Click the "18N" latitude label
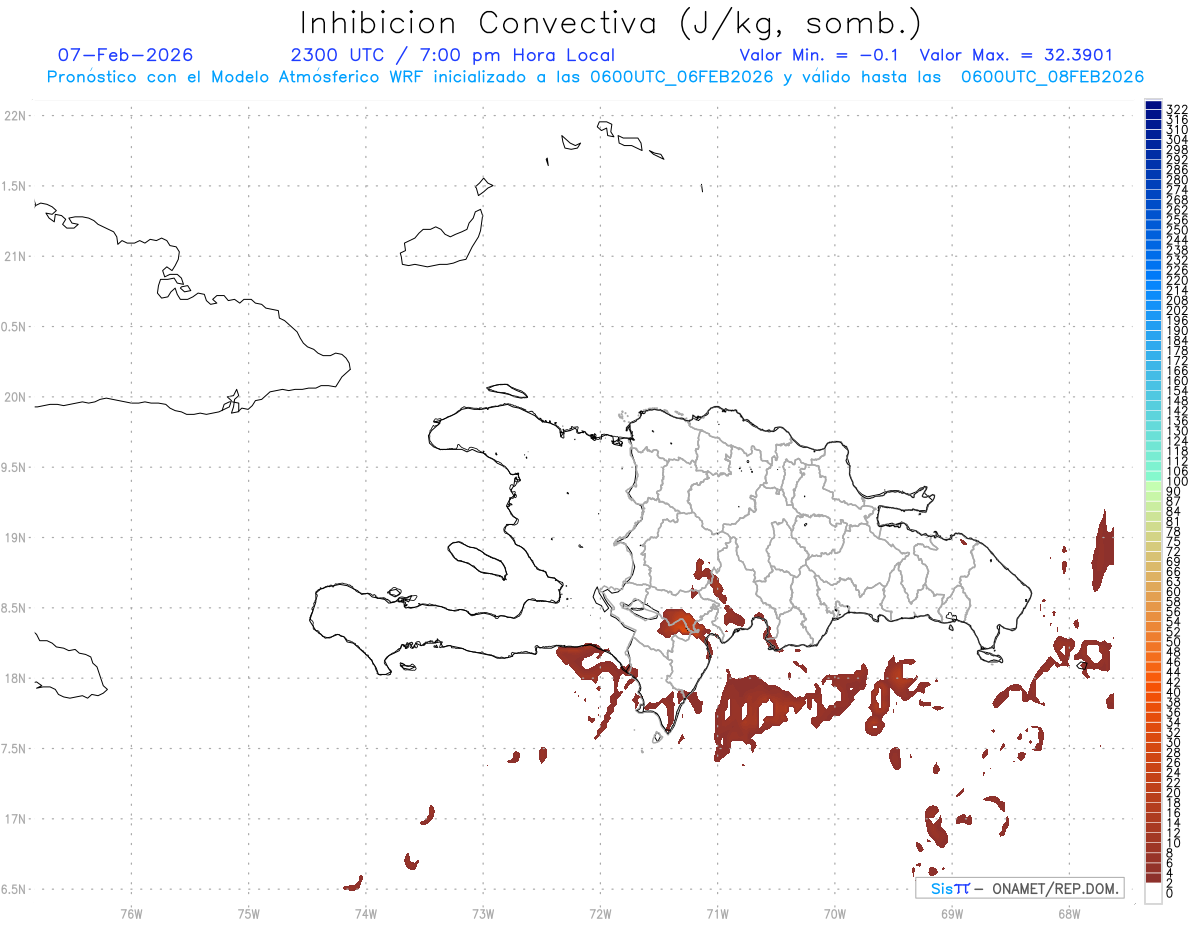 click(x=15, y=678)
